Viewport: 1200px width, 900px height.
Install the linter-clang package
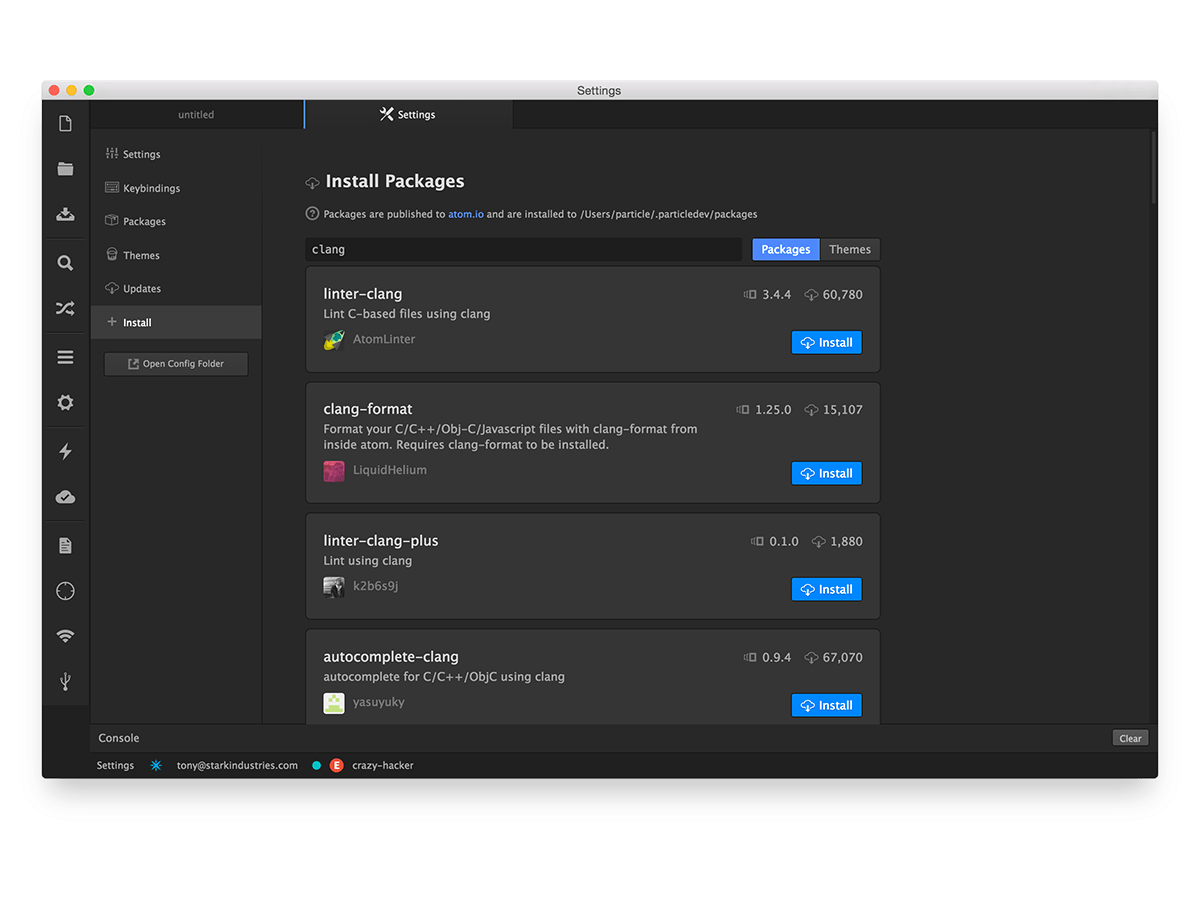pos(826,343)
